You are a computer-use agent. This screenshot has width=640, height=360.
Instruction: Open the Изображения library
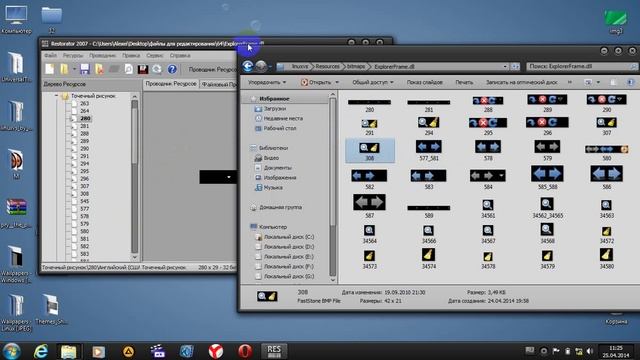point(280,178)
